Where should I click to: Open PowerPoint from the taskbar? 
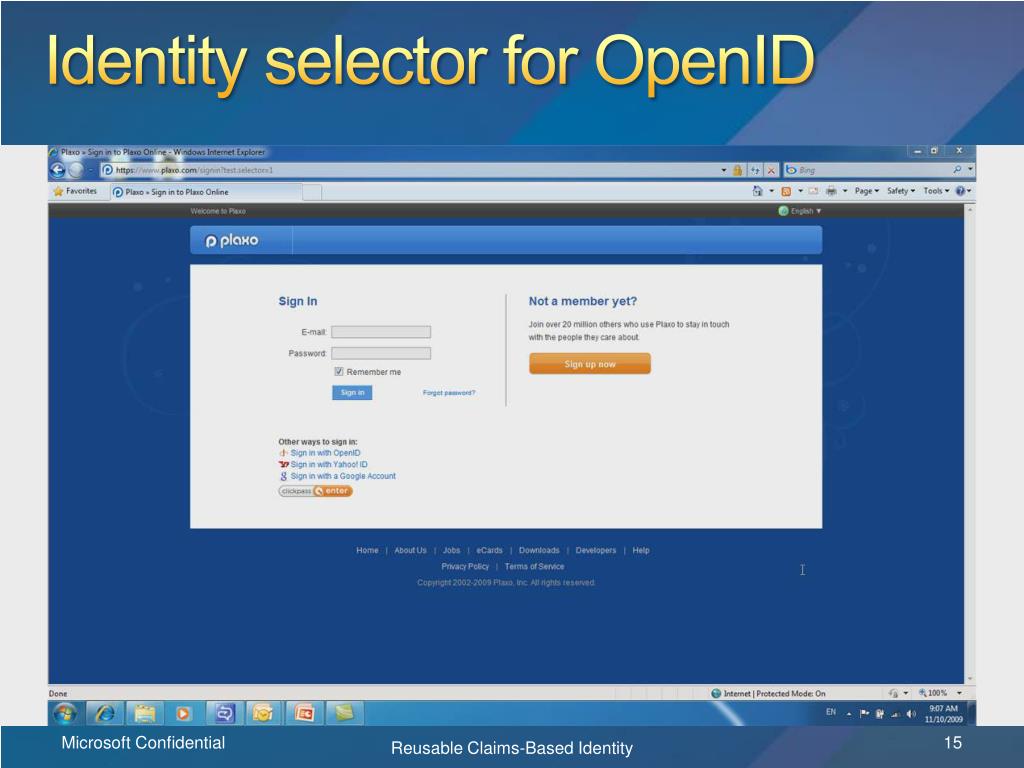[x=304, y=713]
